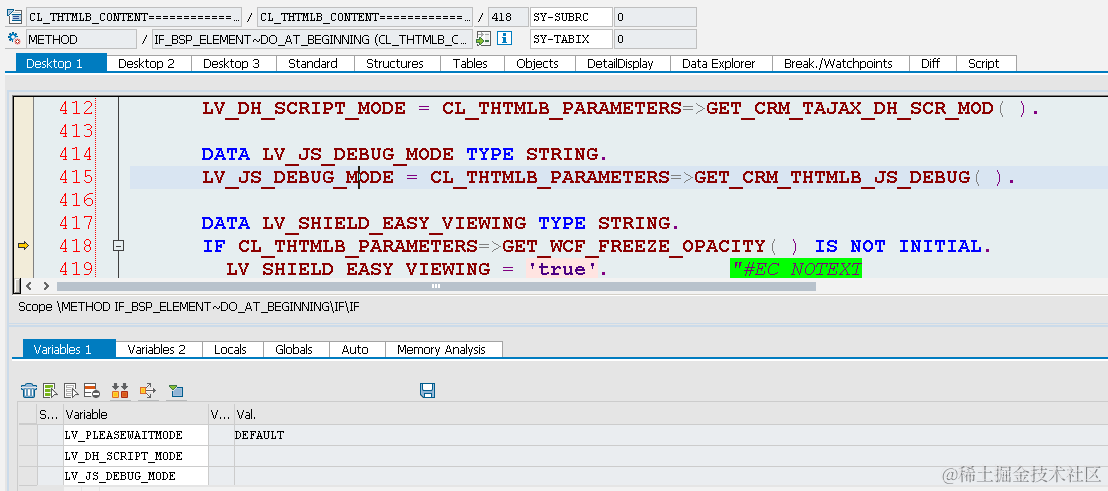Open the Data Explorer tab

(719, 64)
